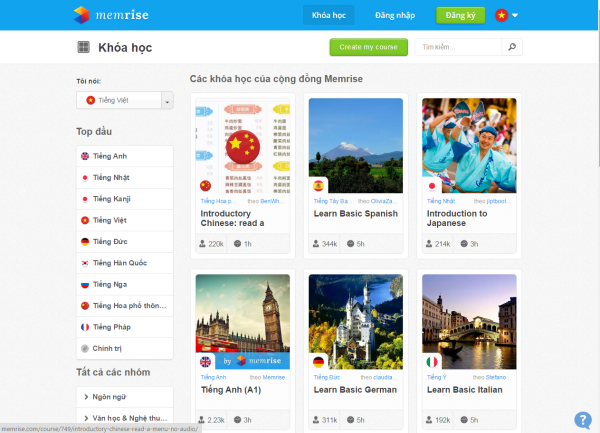Screen dimensions: 600x433
Task: Open Learn Basic Italian course title
Action: (x=465, y=390)
